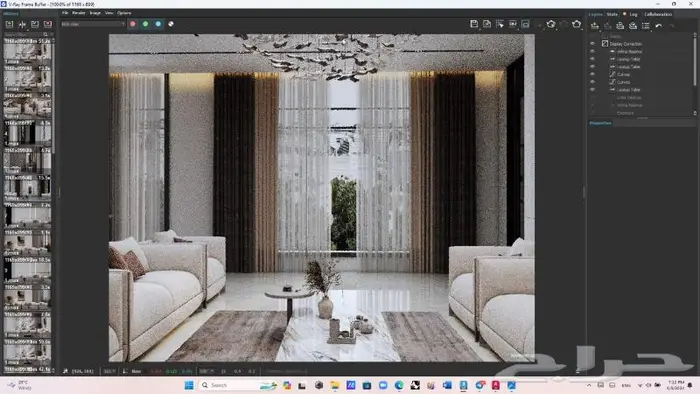
Task: Open the File menu
Action: pyautogui.click(x=65, y=13)
